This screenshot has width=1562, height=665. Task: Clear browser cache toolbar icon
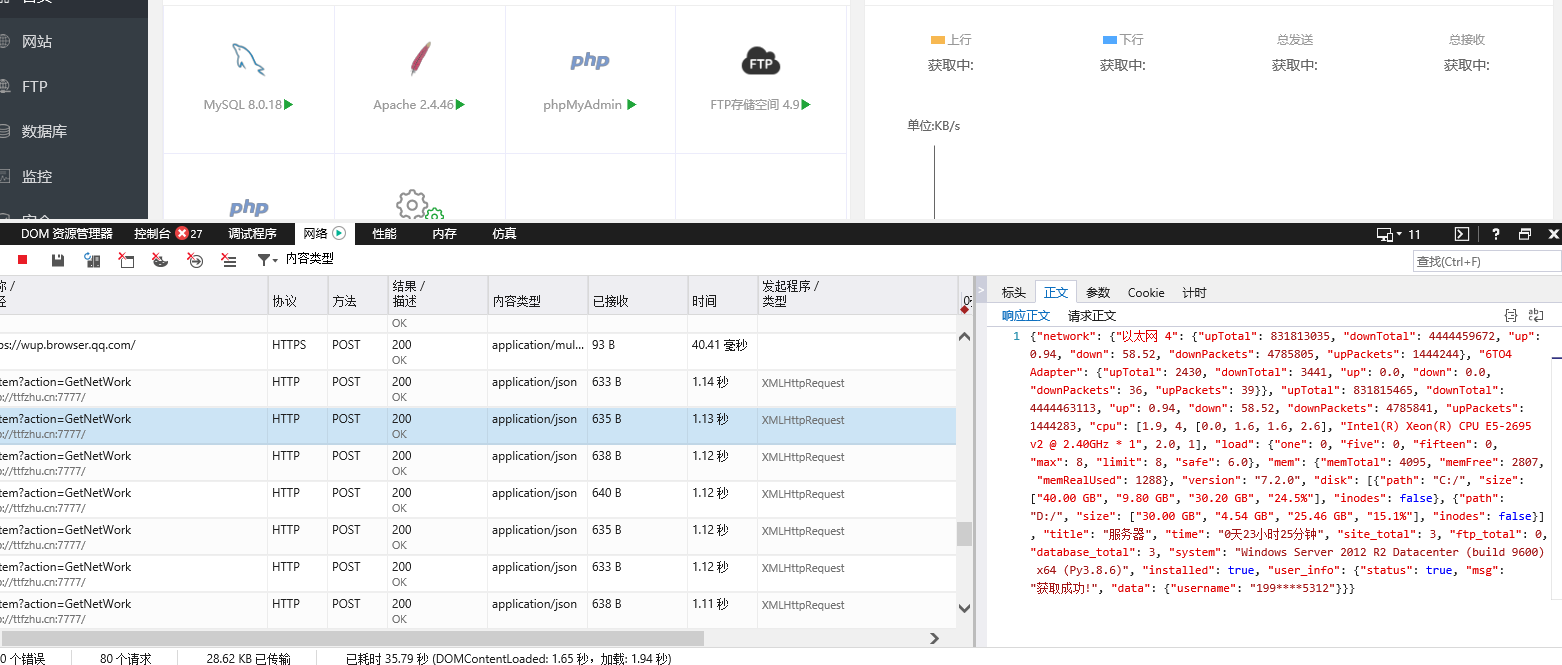[126, 260]
